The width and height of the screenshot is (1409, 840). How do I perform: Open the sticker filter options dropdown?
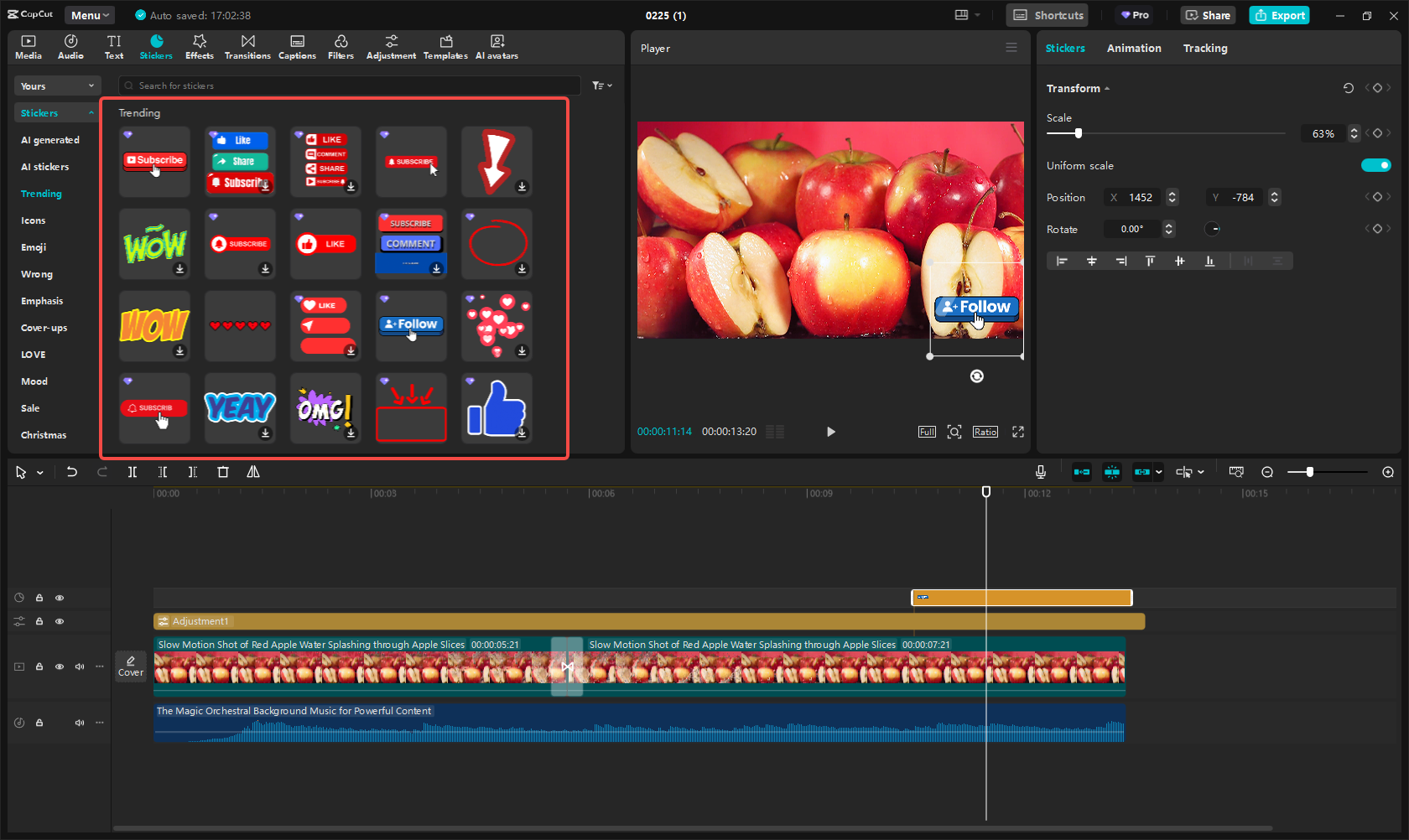tap(601, 86)
